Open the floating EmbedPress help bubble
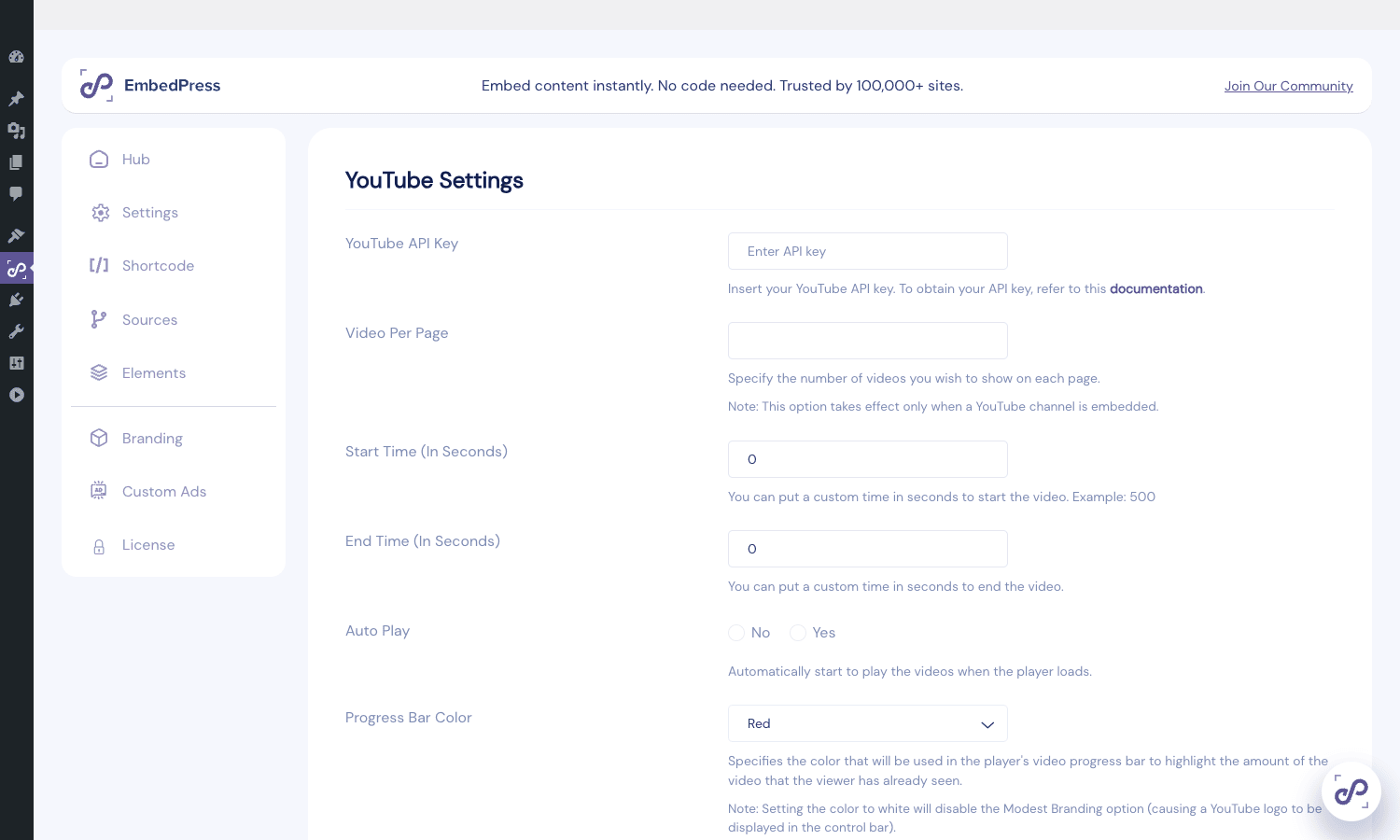The image size is (1400, 840). point(1351,791)
